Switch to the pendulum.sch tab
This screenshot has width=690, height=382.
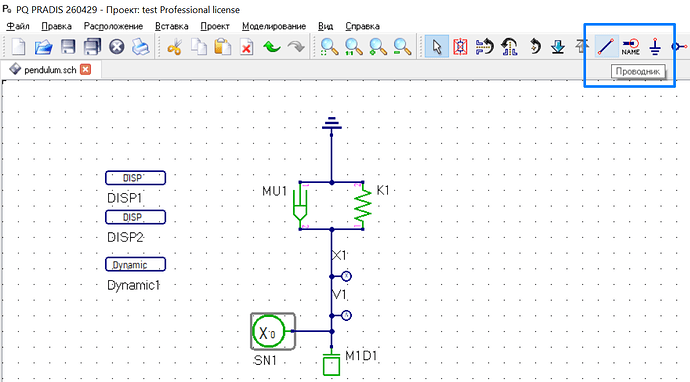tap(50, 70)
